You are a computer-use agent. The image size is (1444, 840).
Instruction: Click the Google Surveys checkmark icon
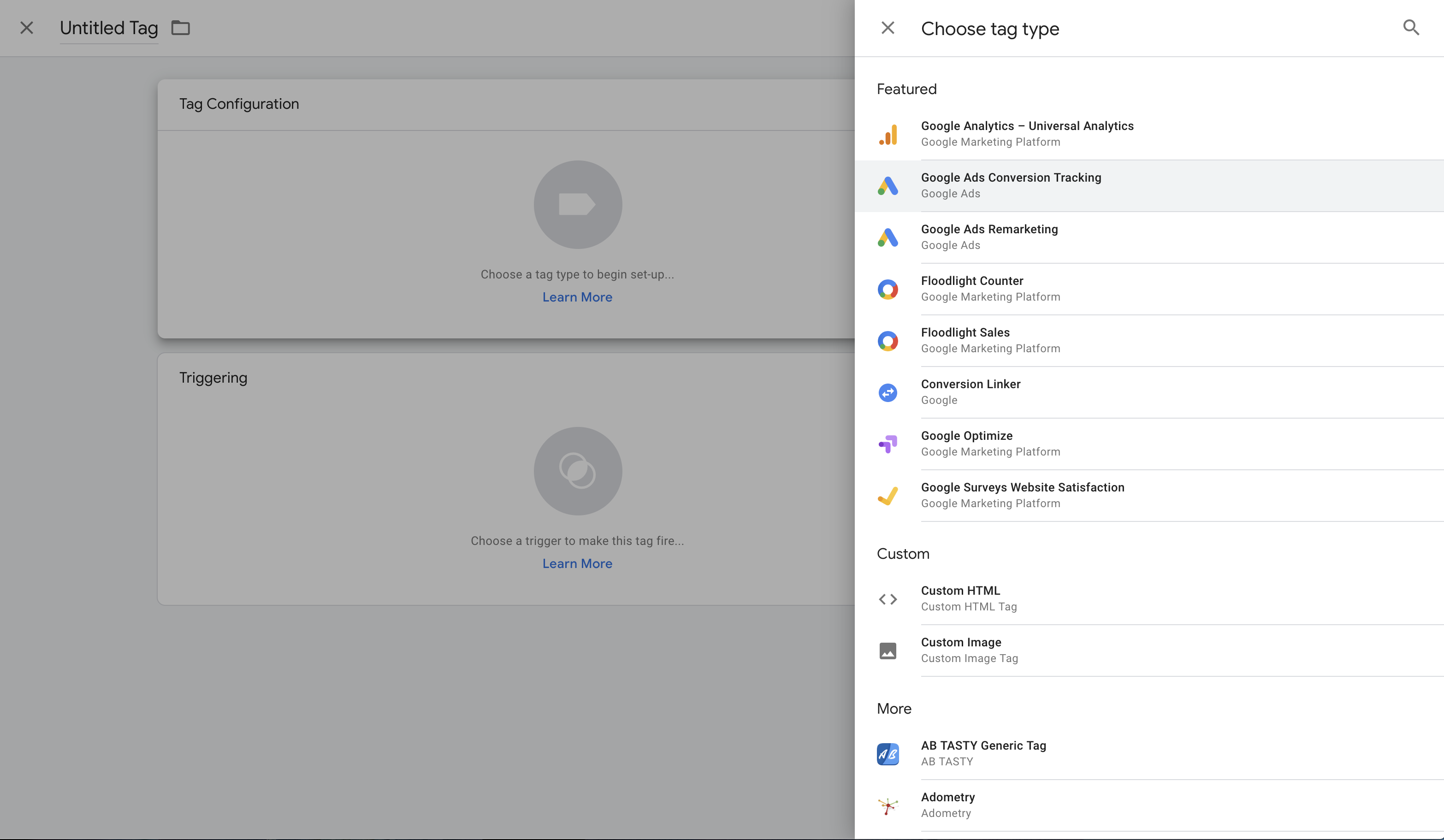pyautogui.click(x=888, y=496)
